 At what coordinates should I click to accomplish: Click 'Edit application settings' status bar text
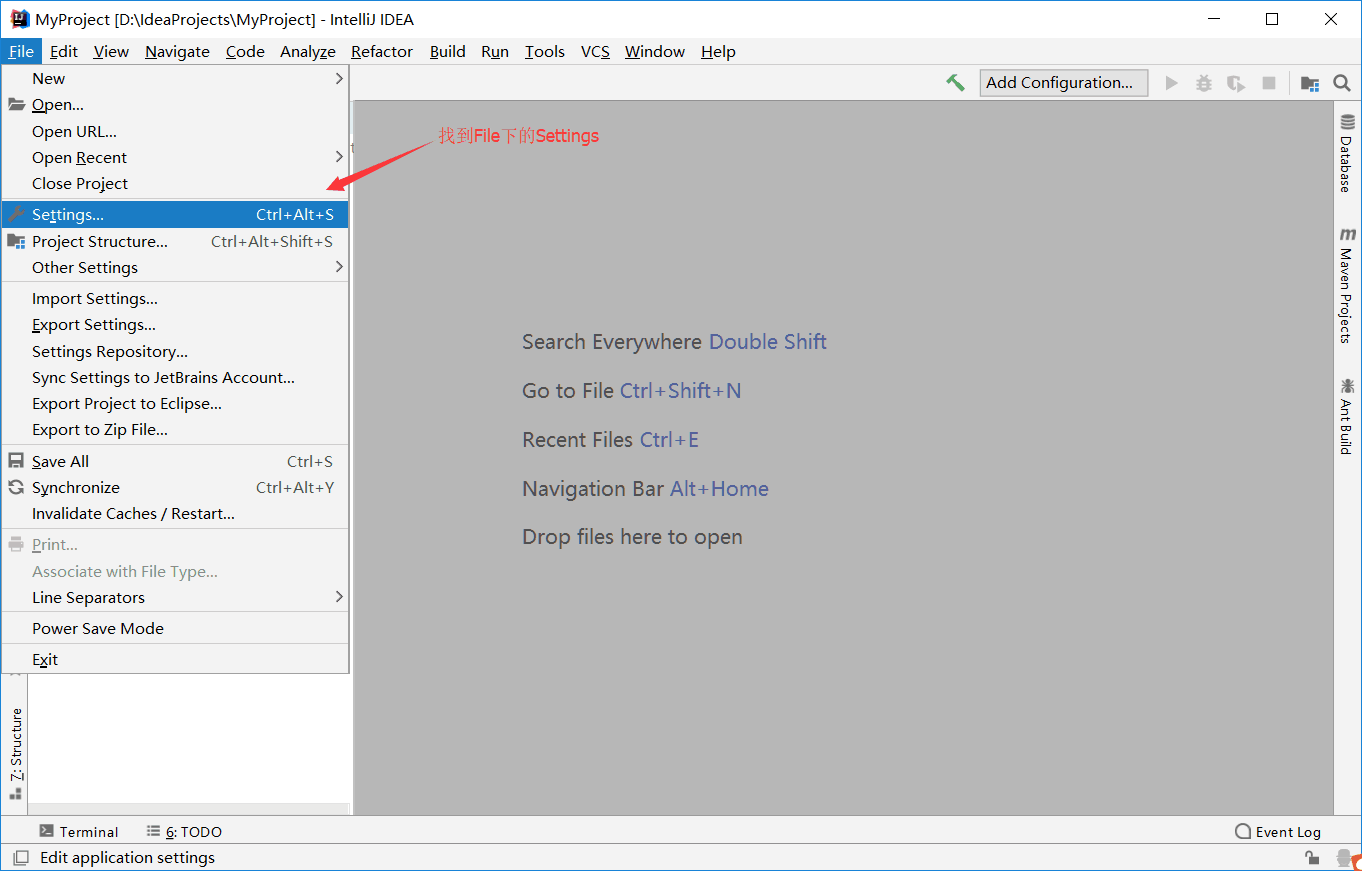pyautogui.click(x=127, y=858)
